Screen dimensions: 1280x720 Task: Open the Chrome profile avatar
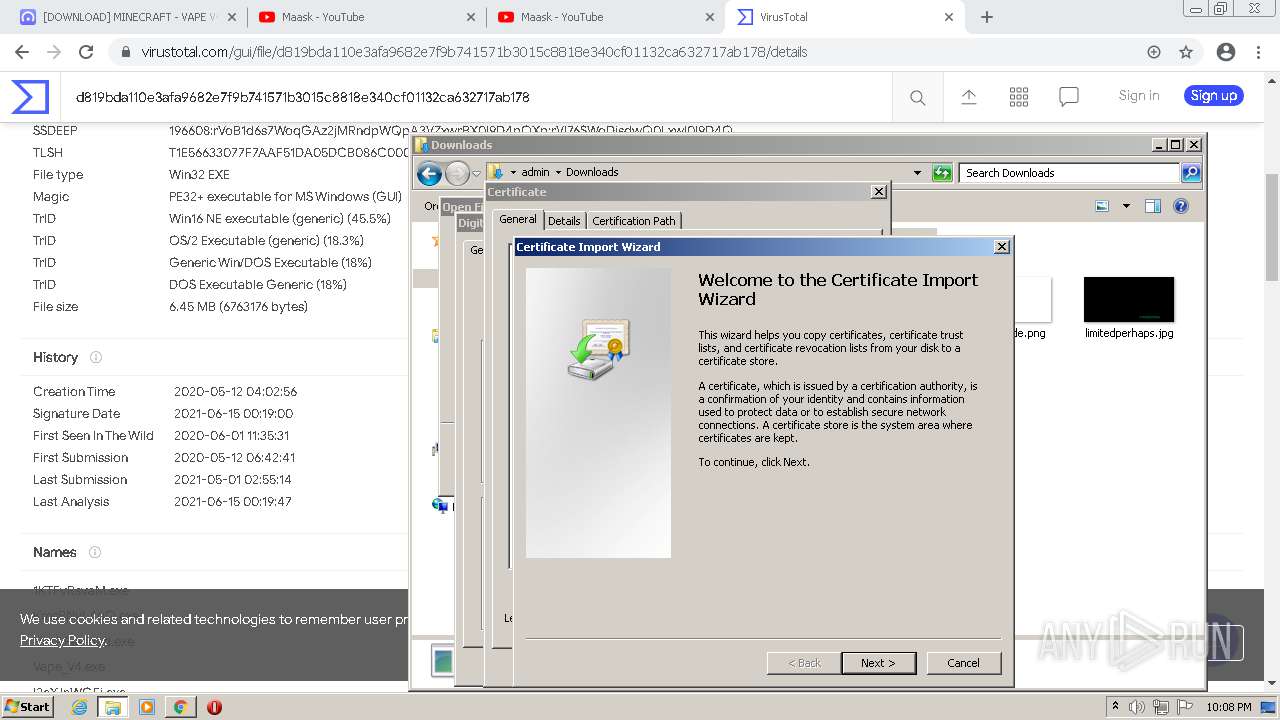click(1226, 52)
